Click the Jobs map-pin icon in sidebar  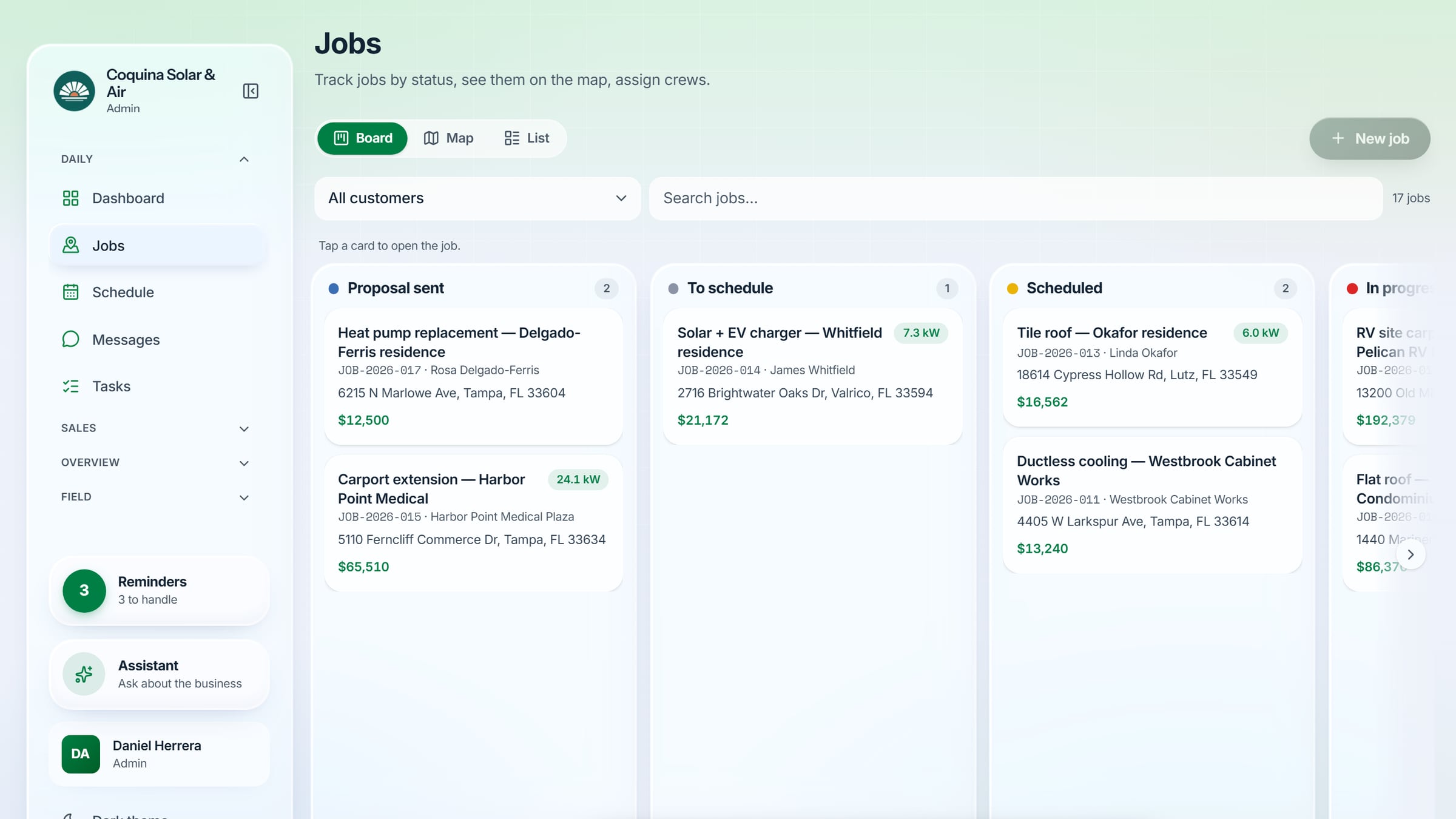click(70, 245)
